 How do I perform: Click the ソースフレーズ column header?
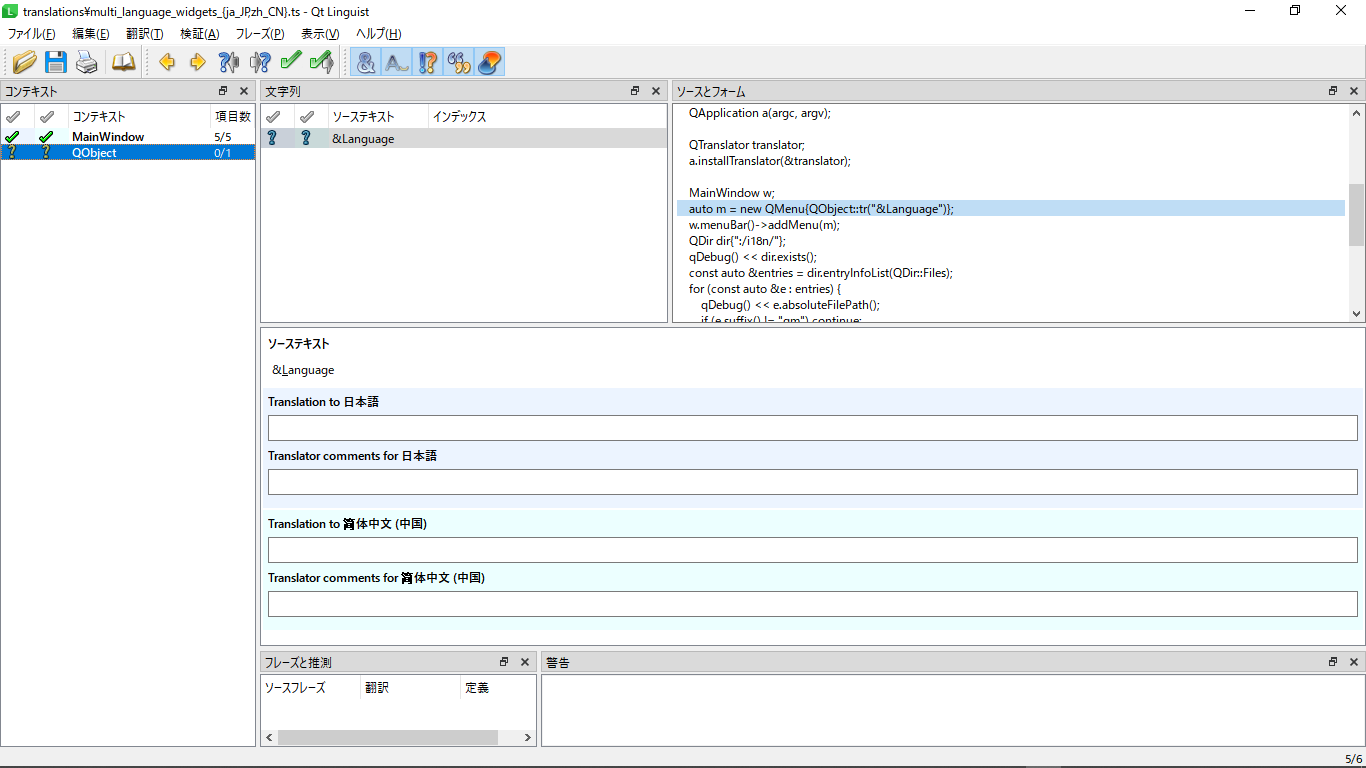[x=310, y=688]
